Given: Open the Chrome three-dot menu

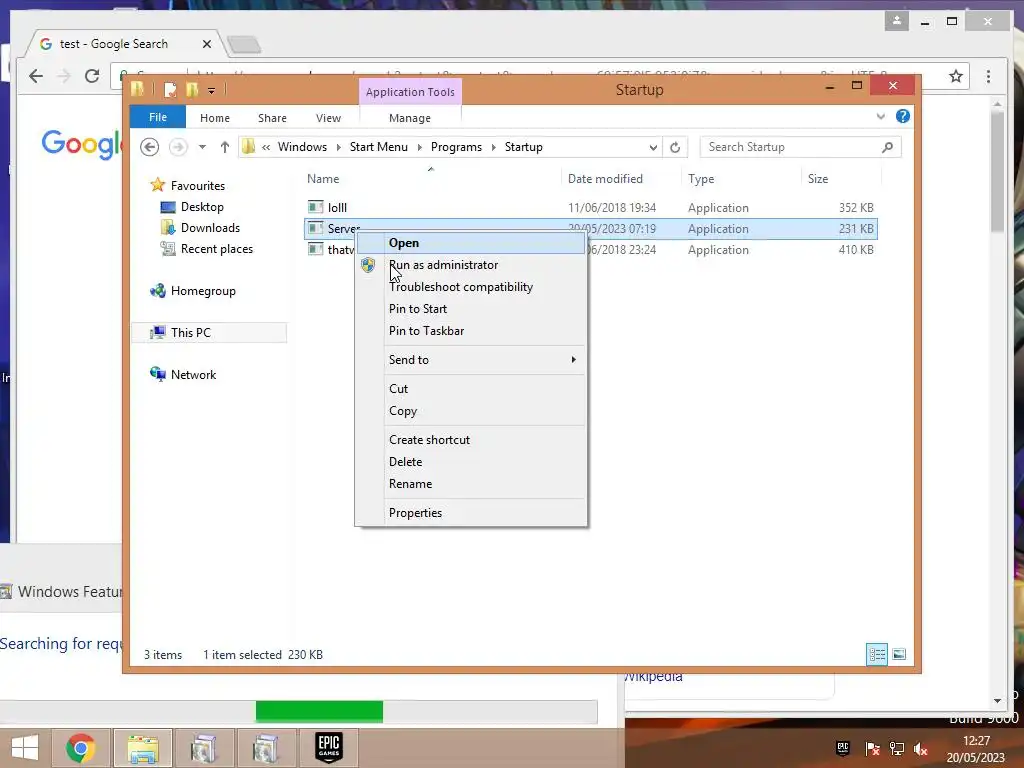Looking at the screenshot, I should [x=989, y=76].
